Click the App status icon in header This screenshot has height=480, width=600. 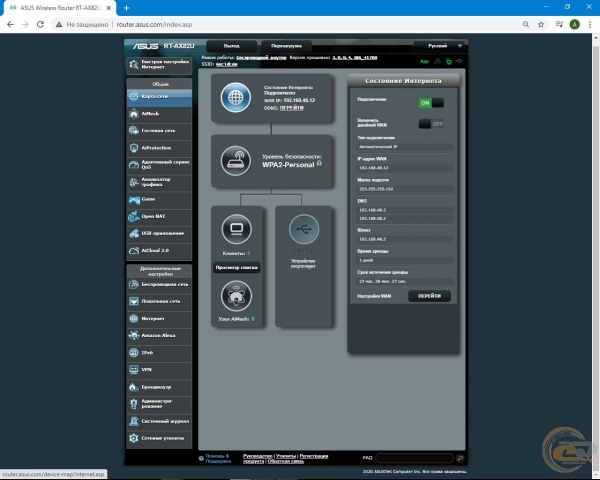pyautogui.click(x=425, y=62)
